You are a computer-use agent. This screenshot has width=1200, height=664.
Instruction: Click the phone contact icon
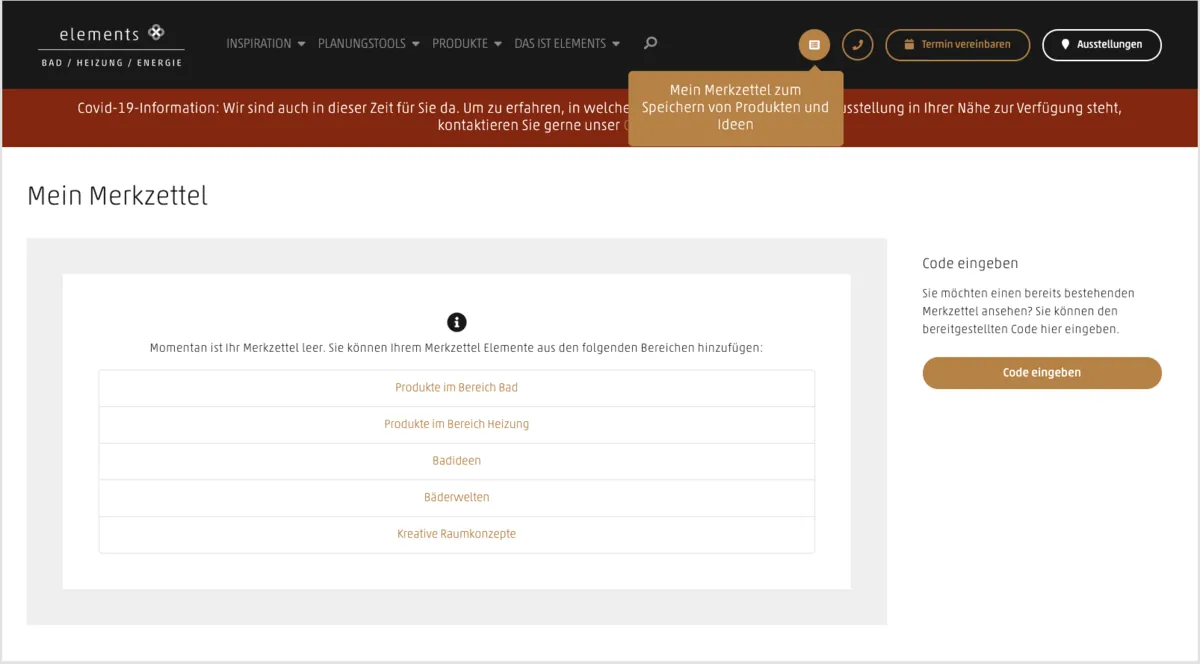click(x=857, y=45)
